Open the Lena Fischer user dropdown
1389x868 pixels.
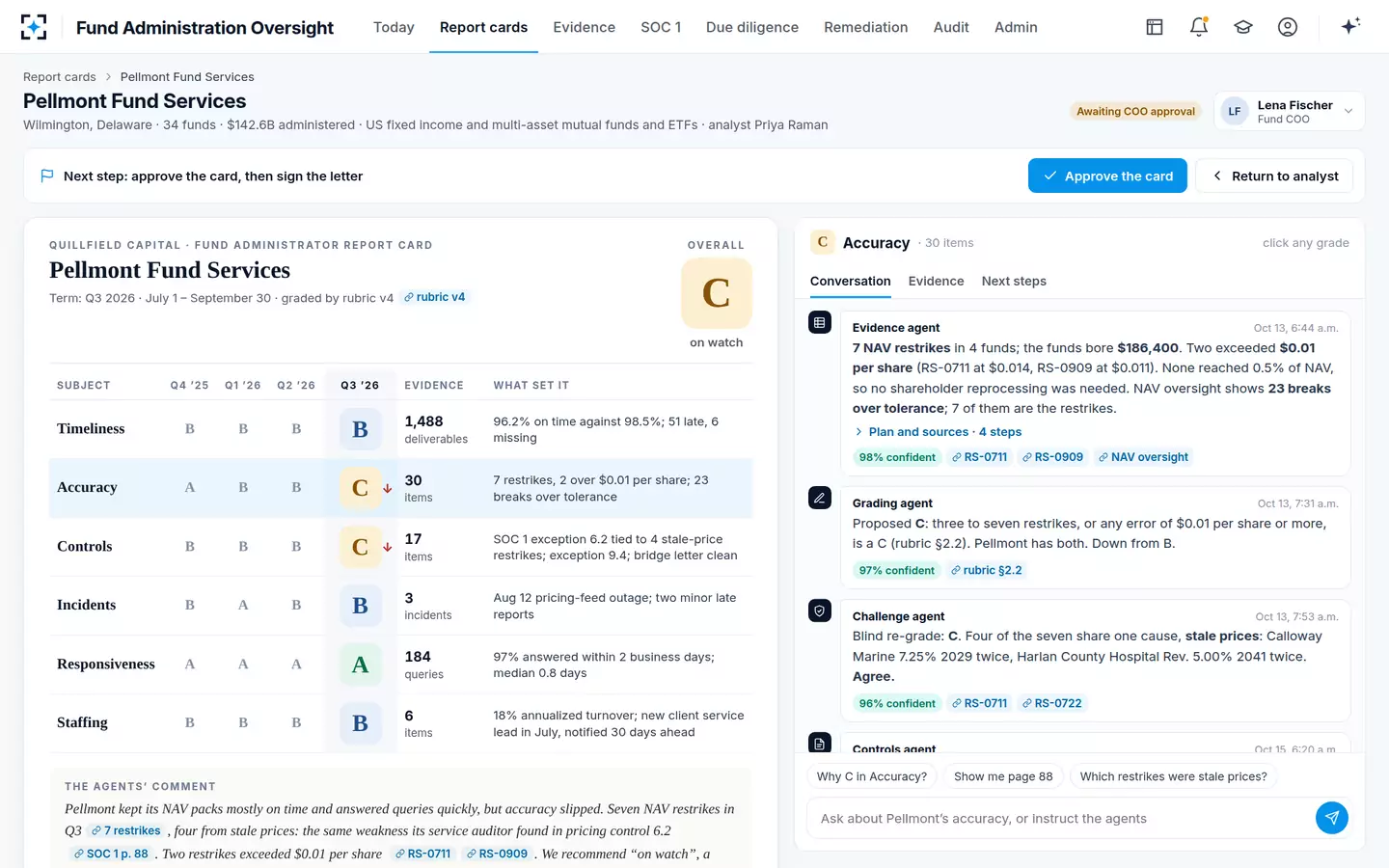coord(1289,111)
